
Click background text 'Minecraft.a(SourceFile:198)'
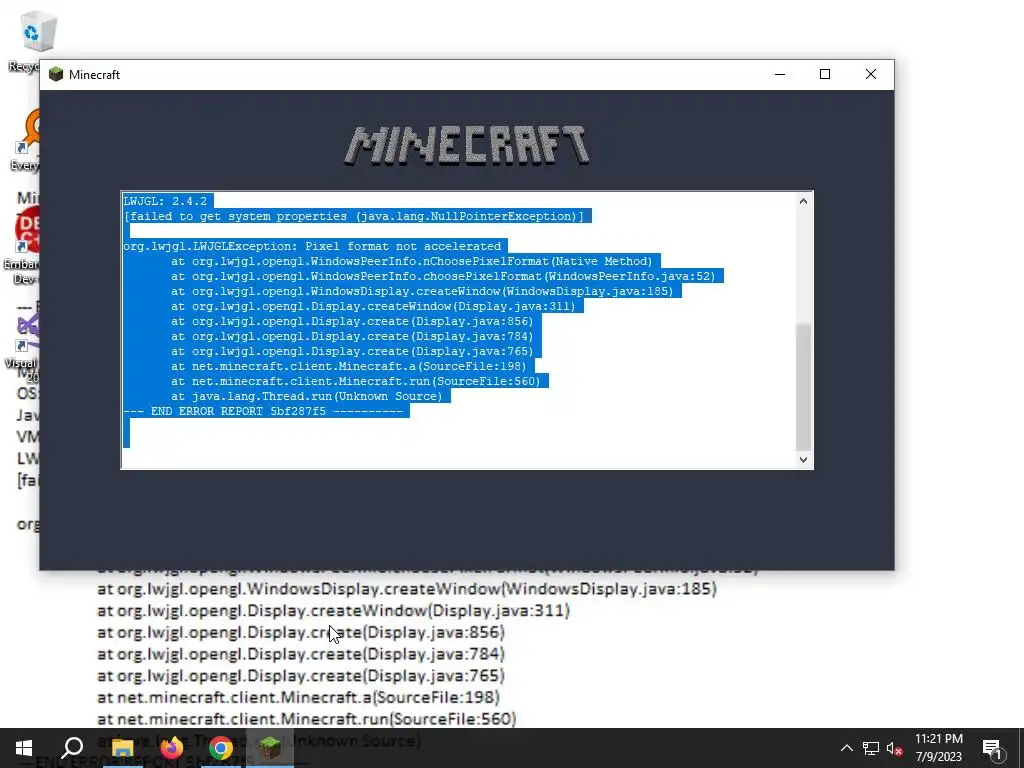click(x=298, y=697)
